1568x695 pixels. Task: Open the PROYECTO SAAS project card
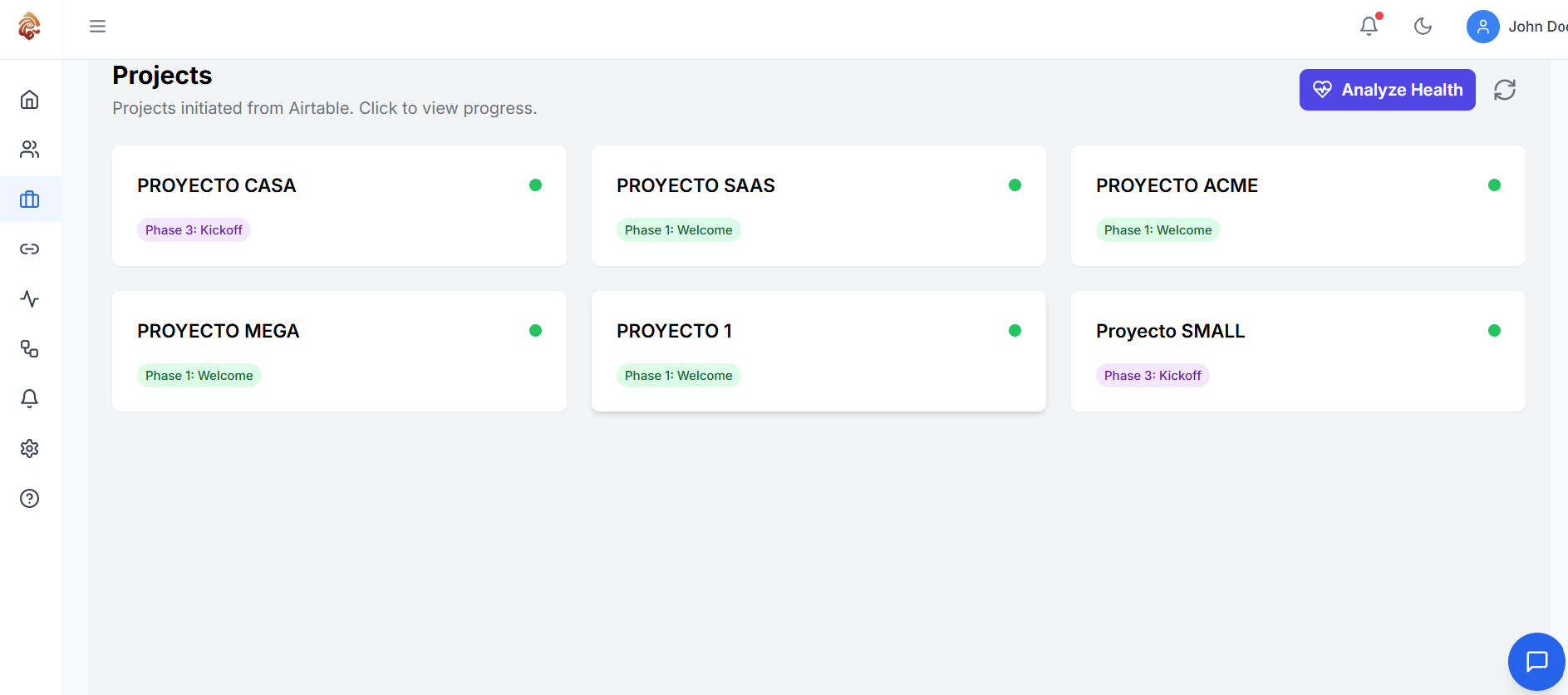click(x=818, y=206)
